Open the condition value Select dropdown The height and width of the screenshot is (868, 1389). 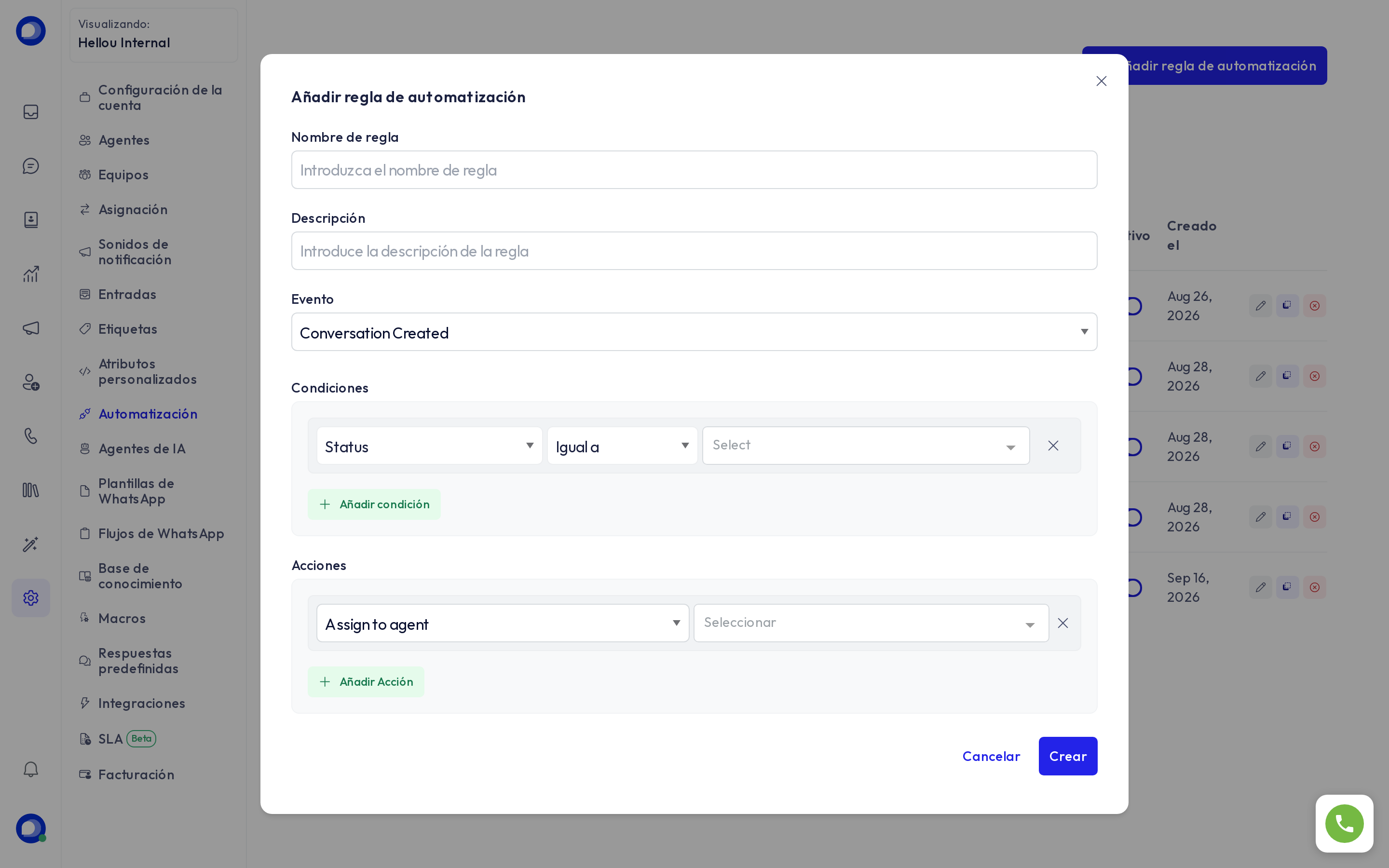point(866,446)
